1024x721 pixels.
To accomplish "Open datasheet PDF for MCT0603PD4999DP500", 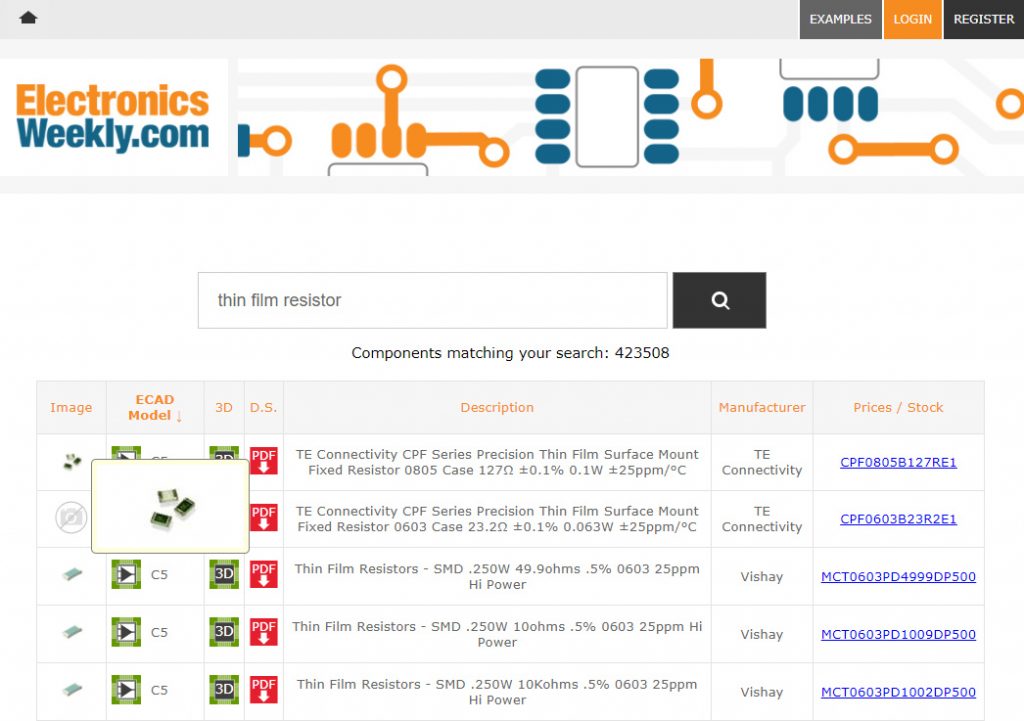I will (264, 575).
